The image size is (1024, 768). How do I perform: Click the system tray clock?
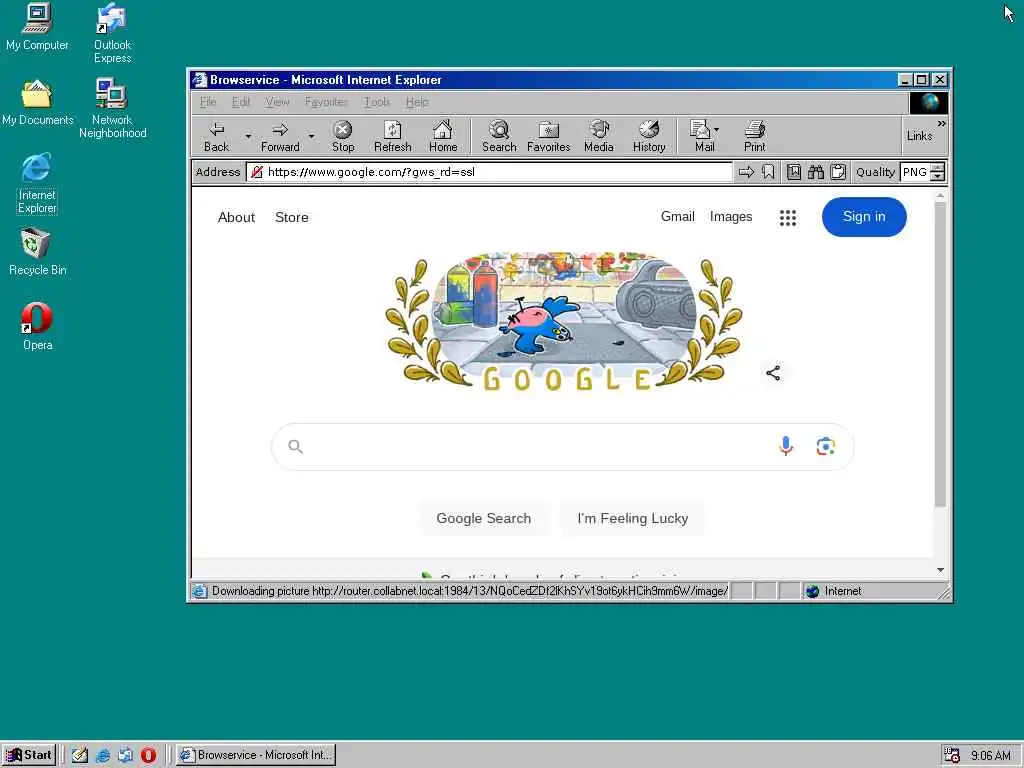[x=990, y=756]
